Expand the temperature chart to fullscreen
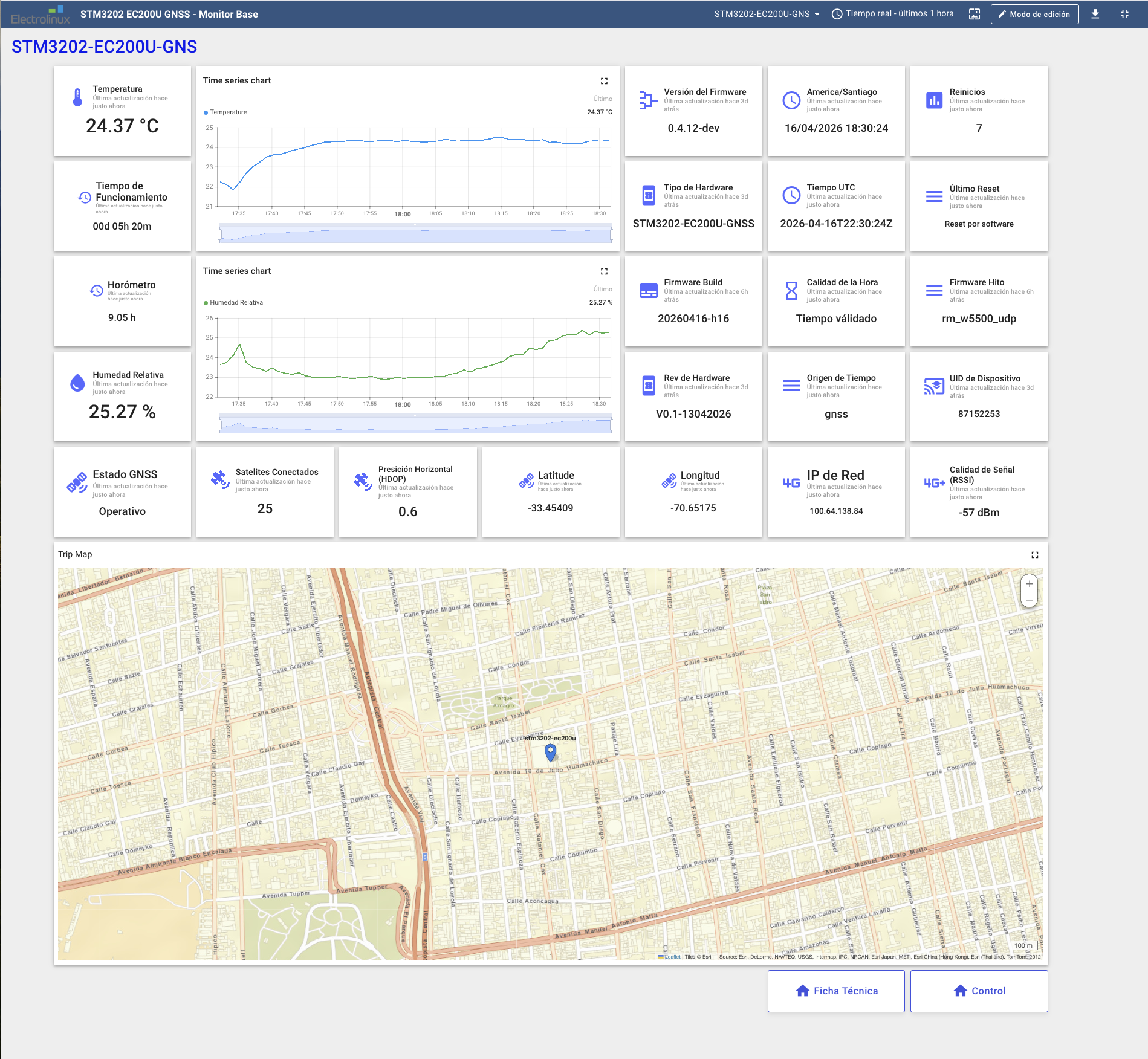This screenshot has width=1148, height=1059. click(x=604, y=81)
